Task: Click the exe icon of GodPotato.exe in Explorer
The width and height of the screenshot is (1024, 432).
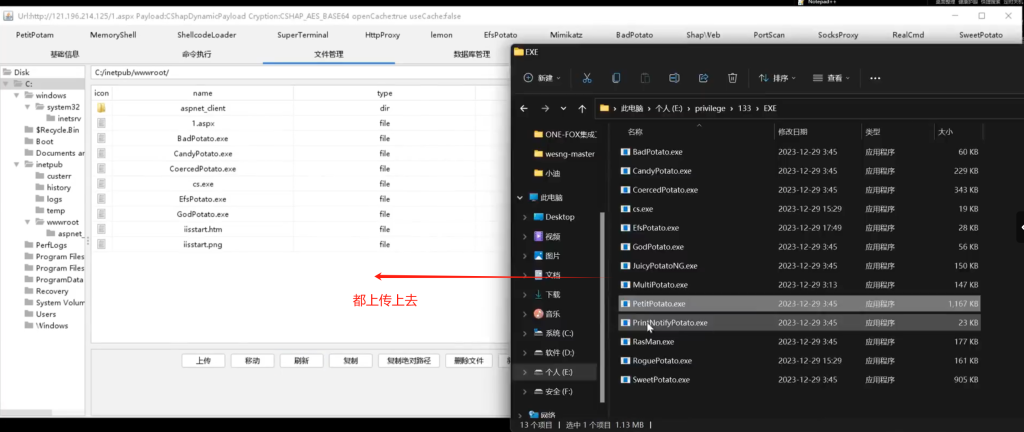Action: point(625,247)
